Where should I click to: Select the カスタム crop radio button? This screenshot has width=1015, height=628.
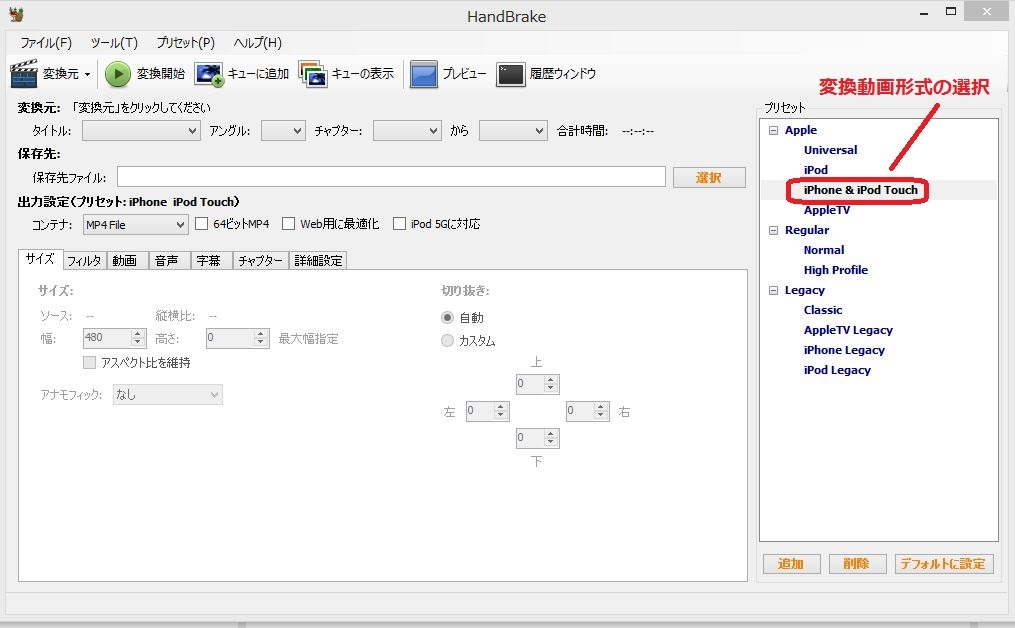pyautogui.click(x=447, y=340)
